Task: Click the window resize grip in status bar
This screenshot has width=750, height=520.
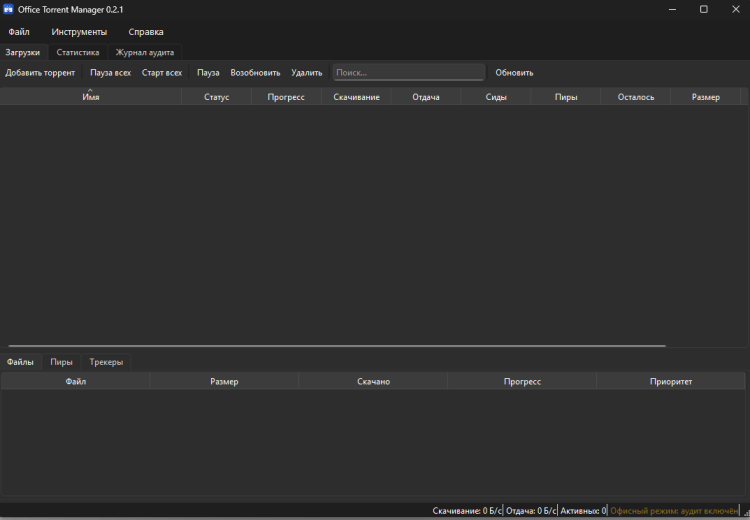Action: point(746,513)
